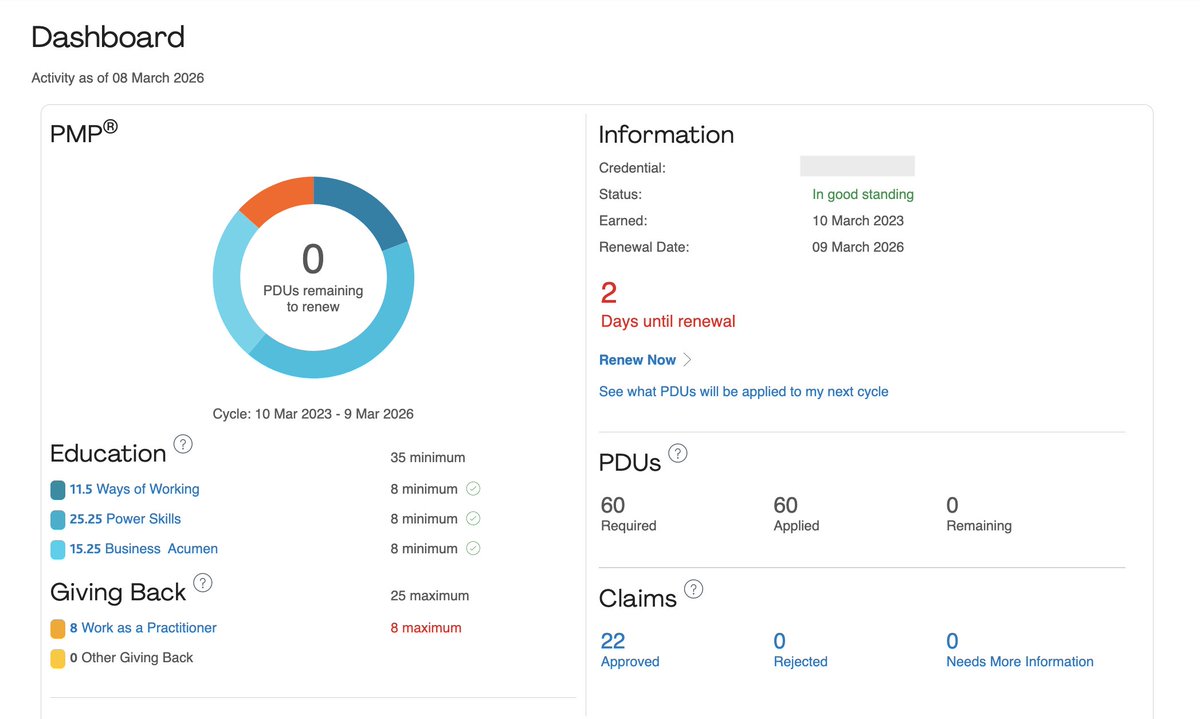Screen dimensions: 1200x719
Task: Click the Days until renewal text
Action: (x=668, y=321)
